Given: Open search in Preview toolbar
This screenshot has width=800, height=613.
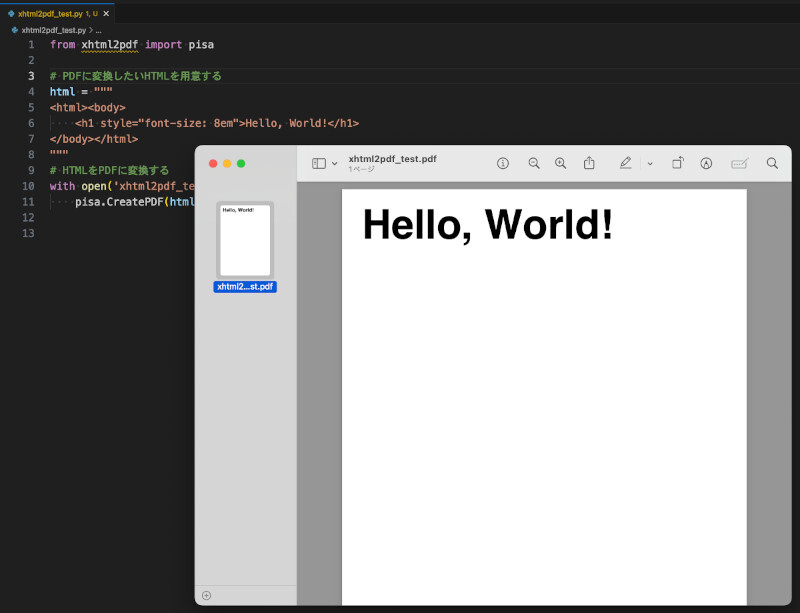Looking at the screenshot, I should [x=772, y=163].
